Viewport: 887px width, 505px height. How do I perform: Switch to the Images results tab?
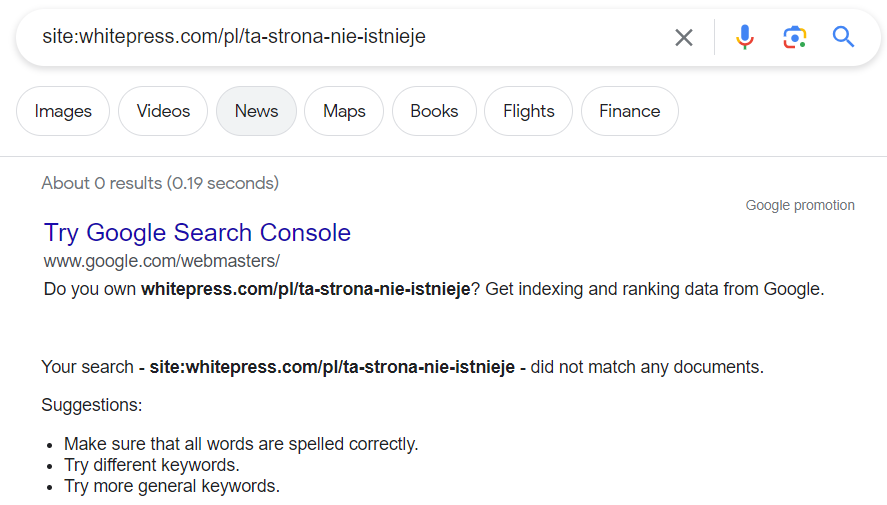(63, 111)
